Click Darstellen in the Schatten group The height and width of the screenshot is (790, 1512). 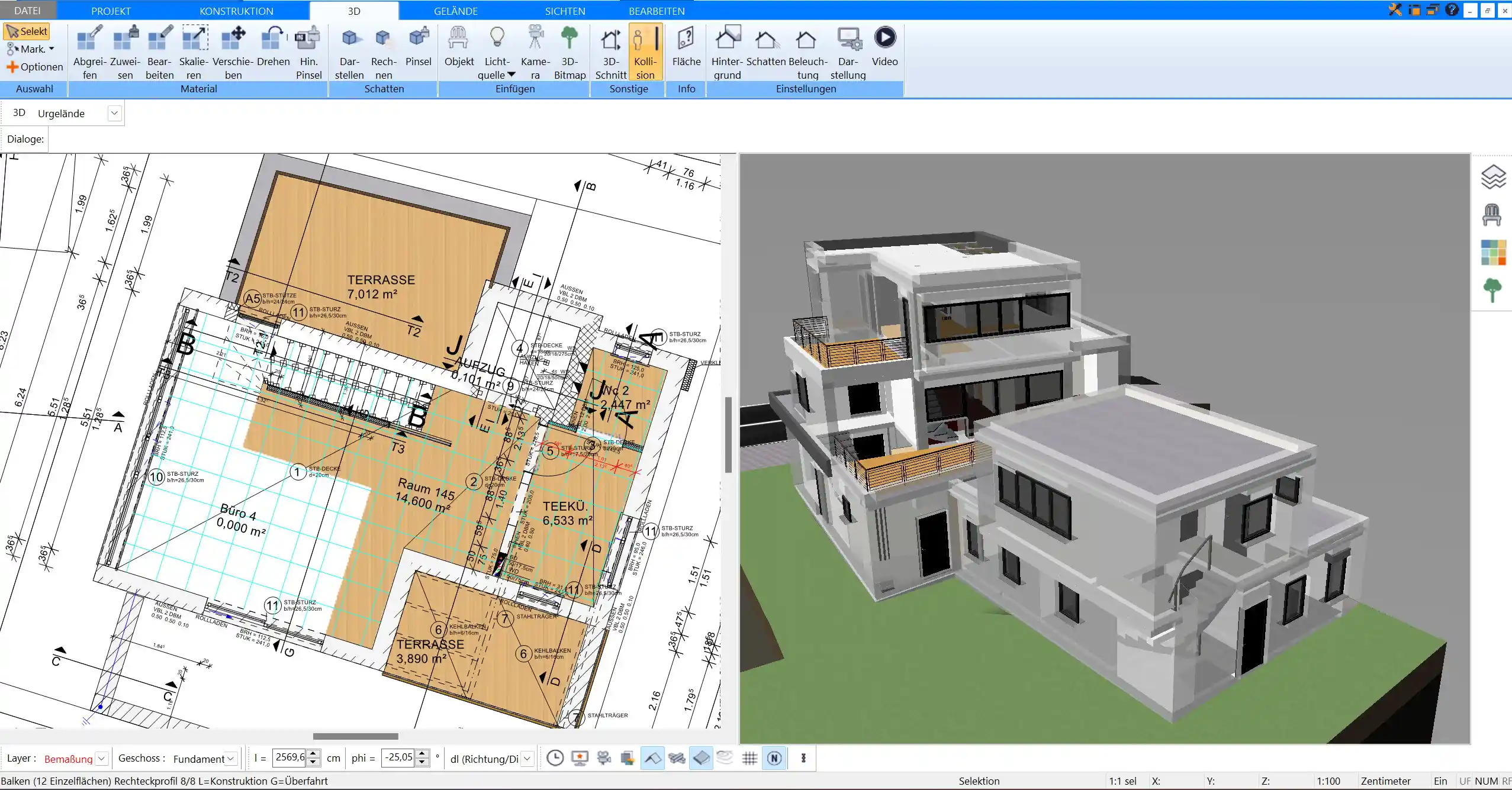tap(349, 52)
